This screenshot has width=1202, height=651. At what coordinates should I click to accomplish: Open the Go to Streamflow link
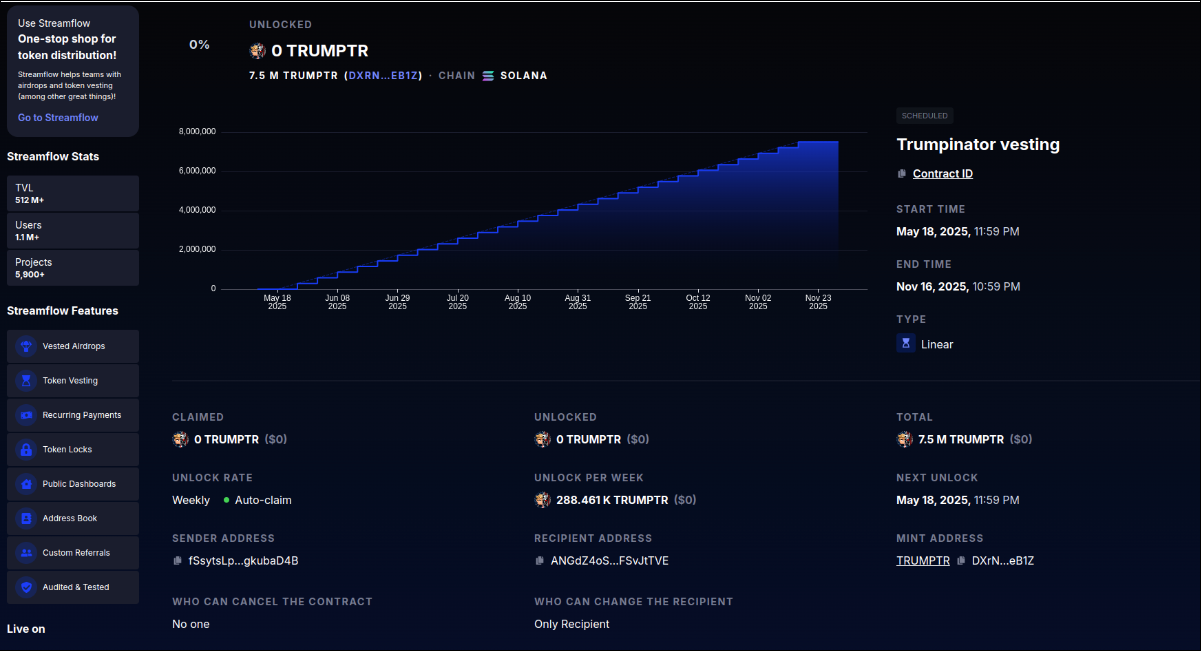point(58,118)
